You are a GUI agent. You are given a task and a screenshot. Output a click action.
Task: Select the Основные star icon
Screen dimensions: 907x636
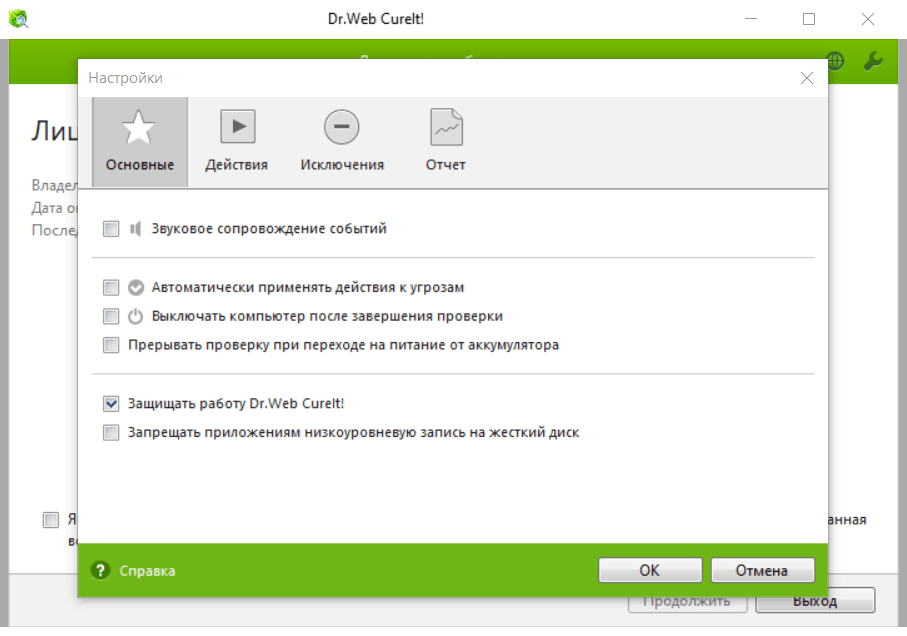coord(139,128)
